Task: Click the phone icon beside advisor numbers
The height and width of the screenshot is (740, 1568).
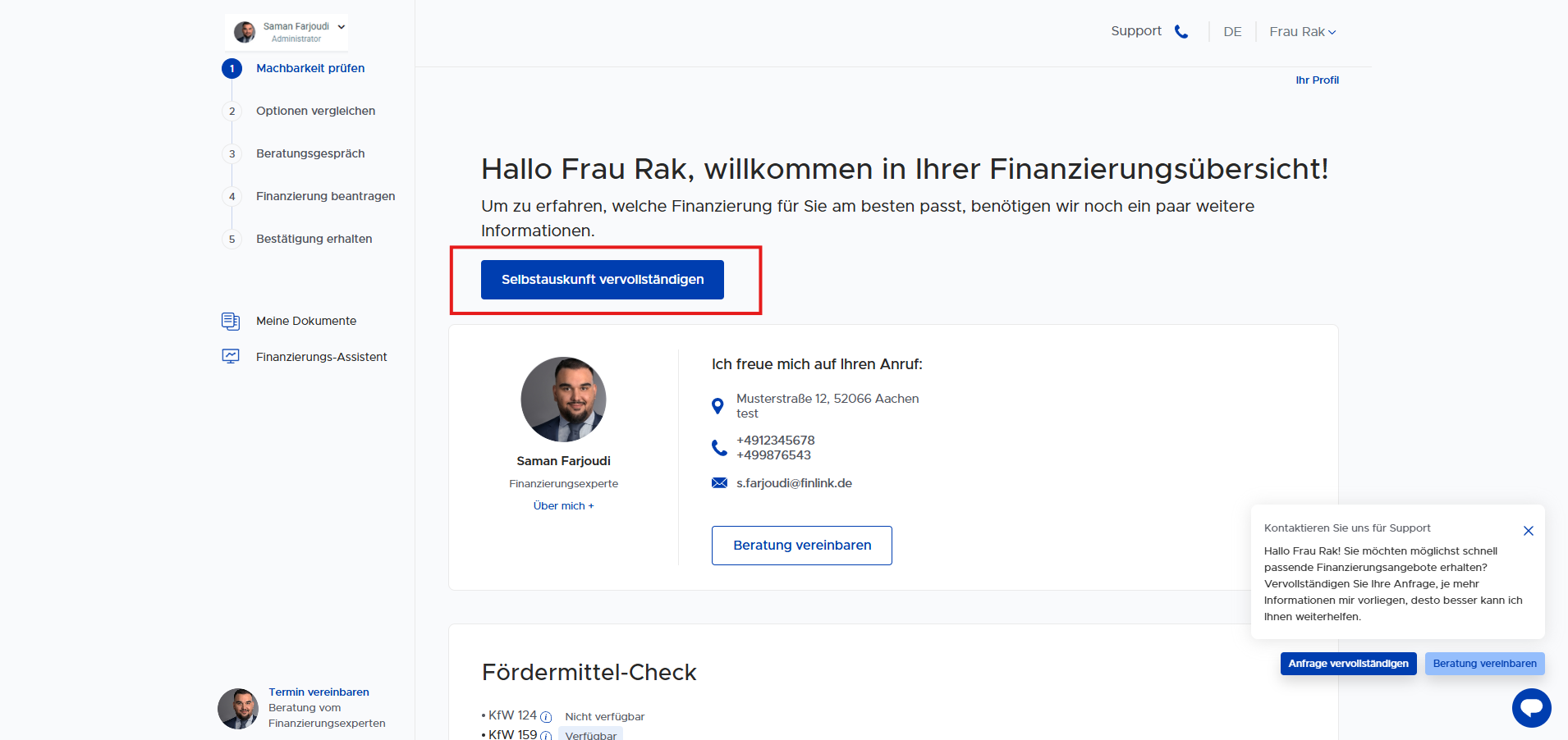Action: [x=719, y=447]
